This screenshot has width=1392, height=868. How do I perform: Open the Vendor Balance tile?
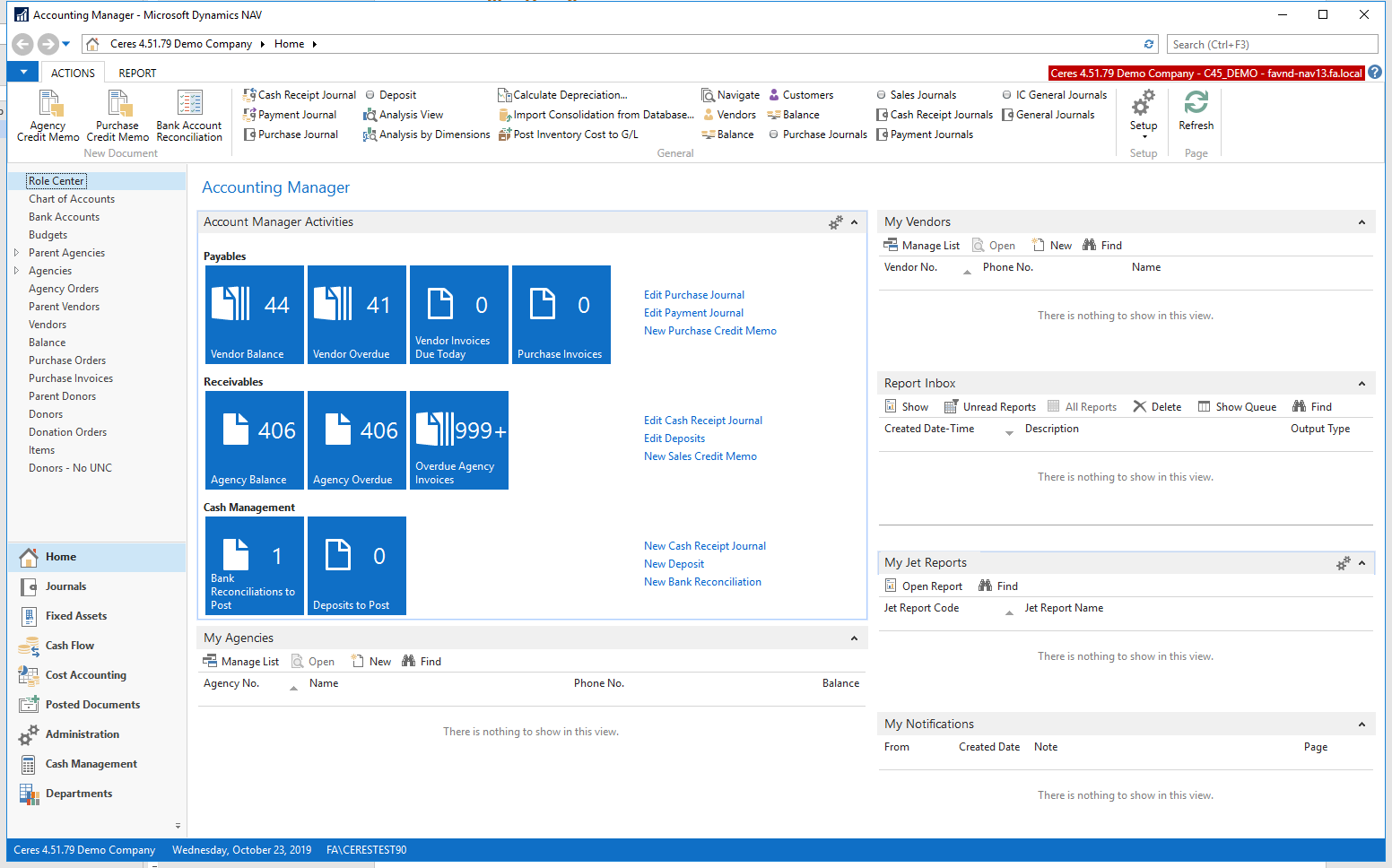pos(255,314)
